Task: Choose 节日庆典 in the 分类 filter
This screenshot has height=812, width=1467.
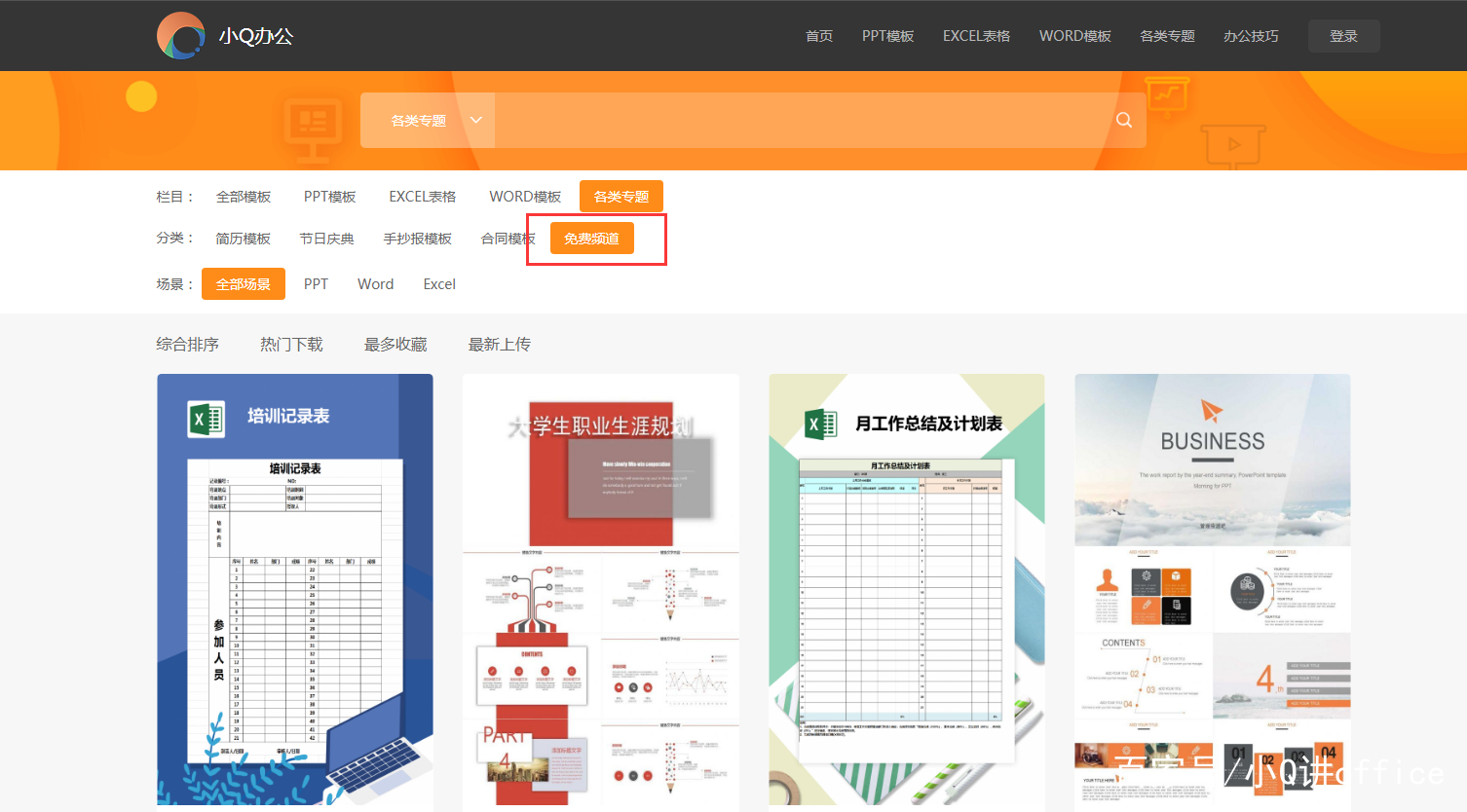Action: (x=326, y=239)
